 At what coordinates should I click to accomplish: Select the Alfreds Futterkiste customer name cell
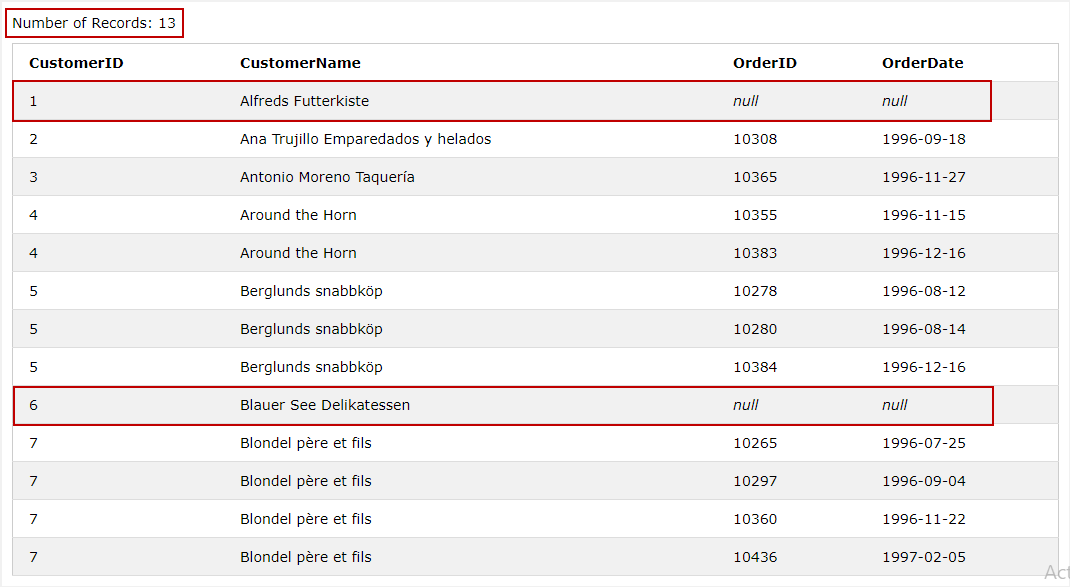coord(304,101)
